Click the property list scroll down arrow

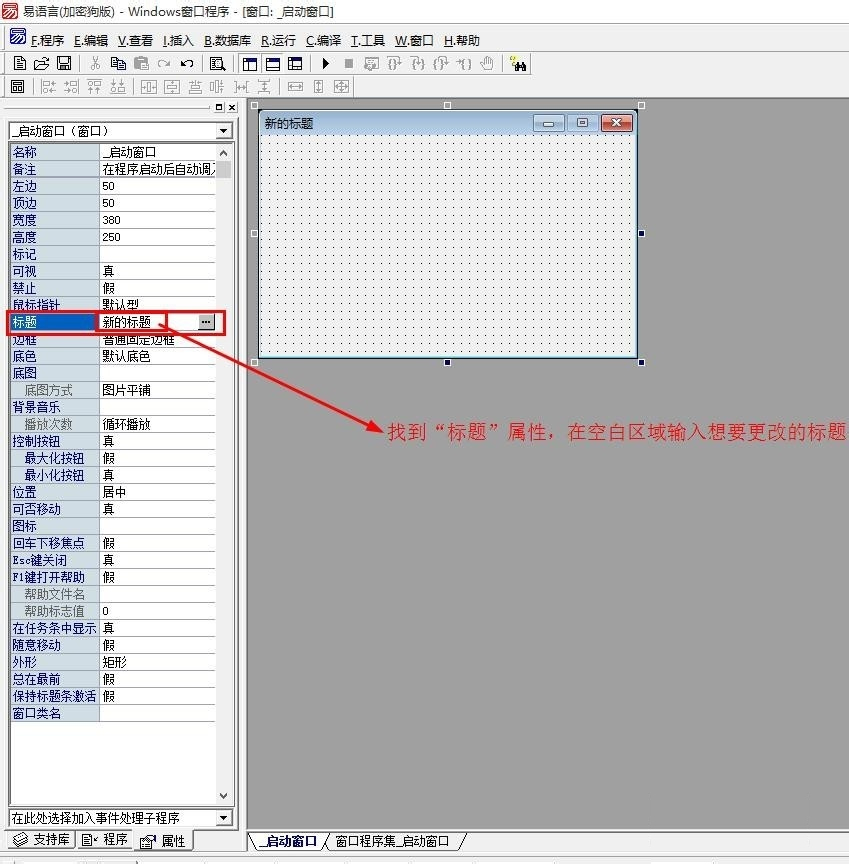tap(223, 796)
